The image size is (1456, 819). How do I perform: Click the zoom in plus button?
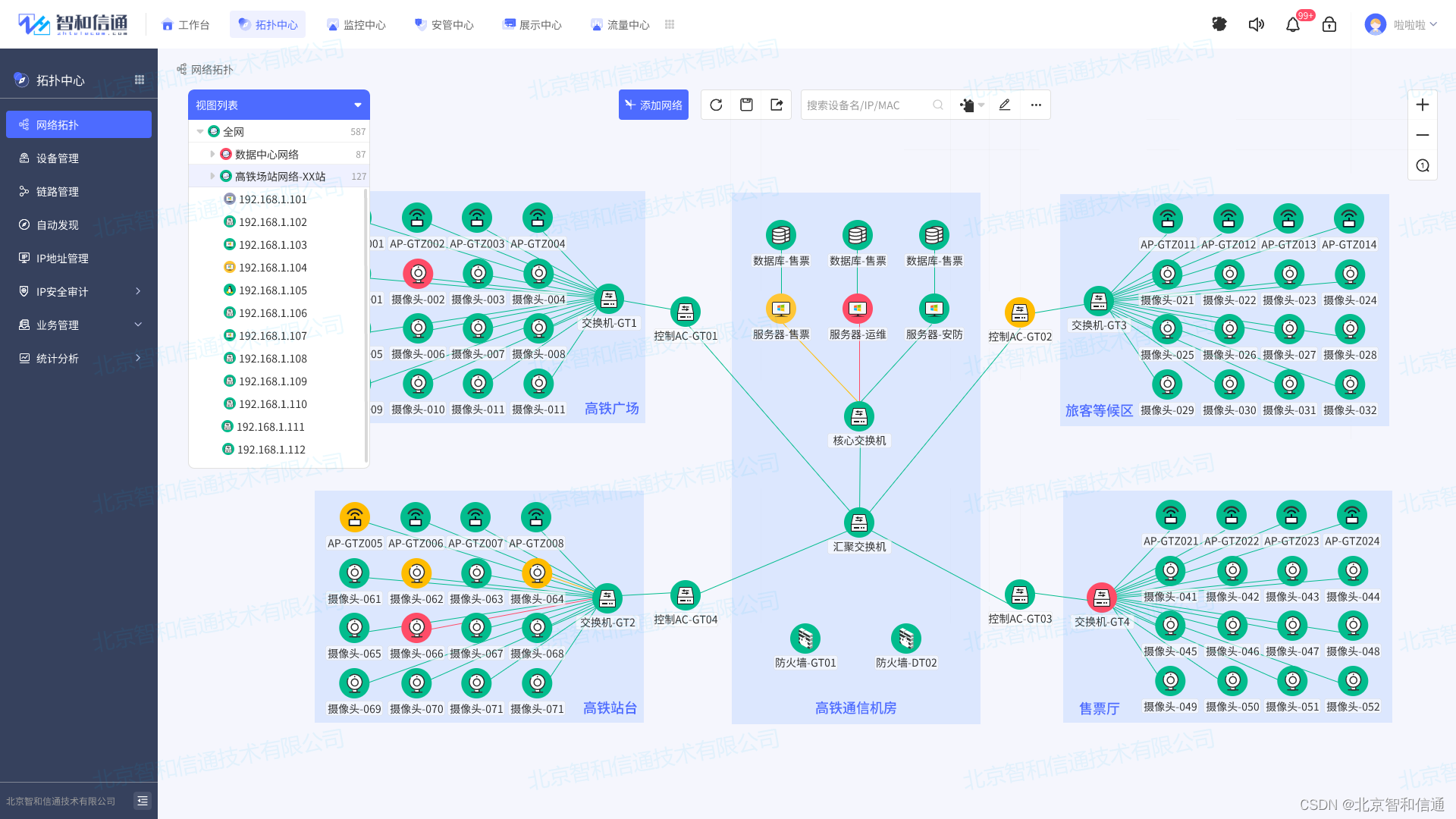[x=1423, y=105]
